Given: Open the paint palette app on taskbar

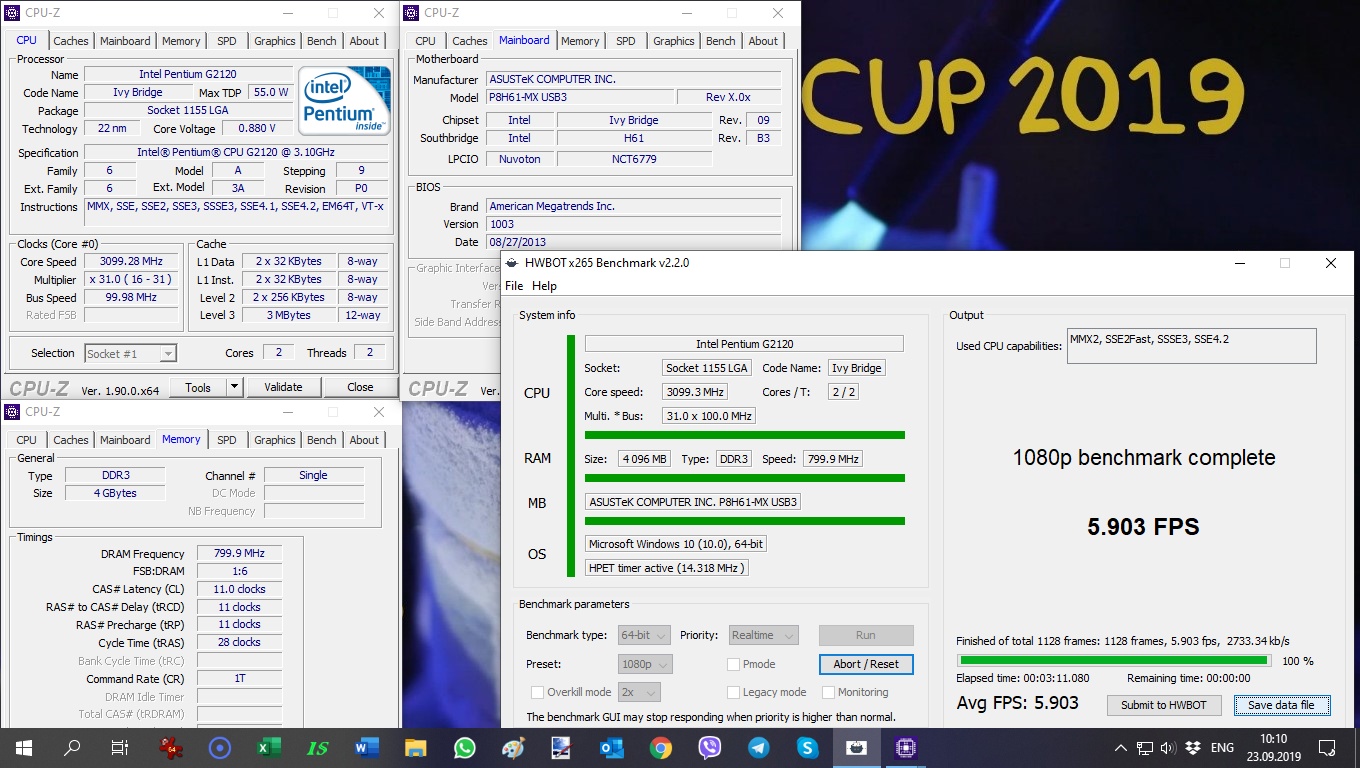Looking at the screenshot, I should pos(514,747).
